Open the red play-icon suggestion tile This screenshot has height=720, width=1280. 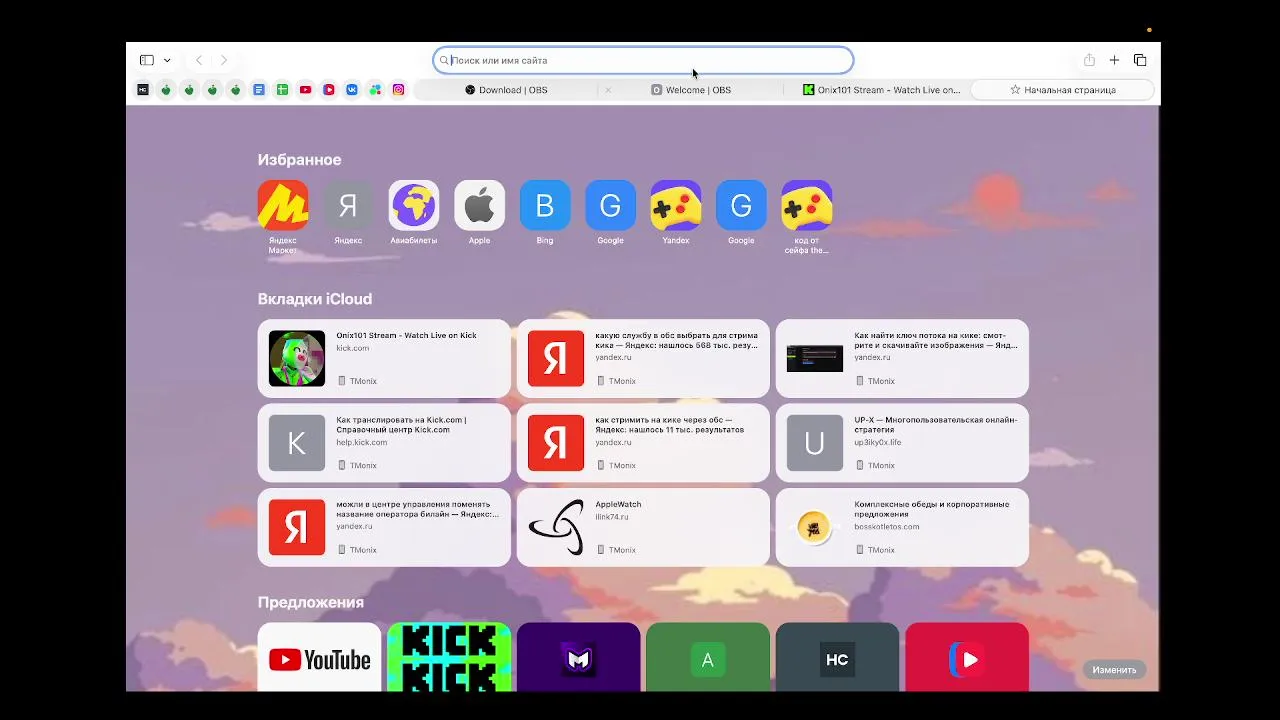click(967, 657)
